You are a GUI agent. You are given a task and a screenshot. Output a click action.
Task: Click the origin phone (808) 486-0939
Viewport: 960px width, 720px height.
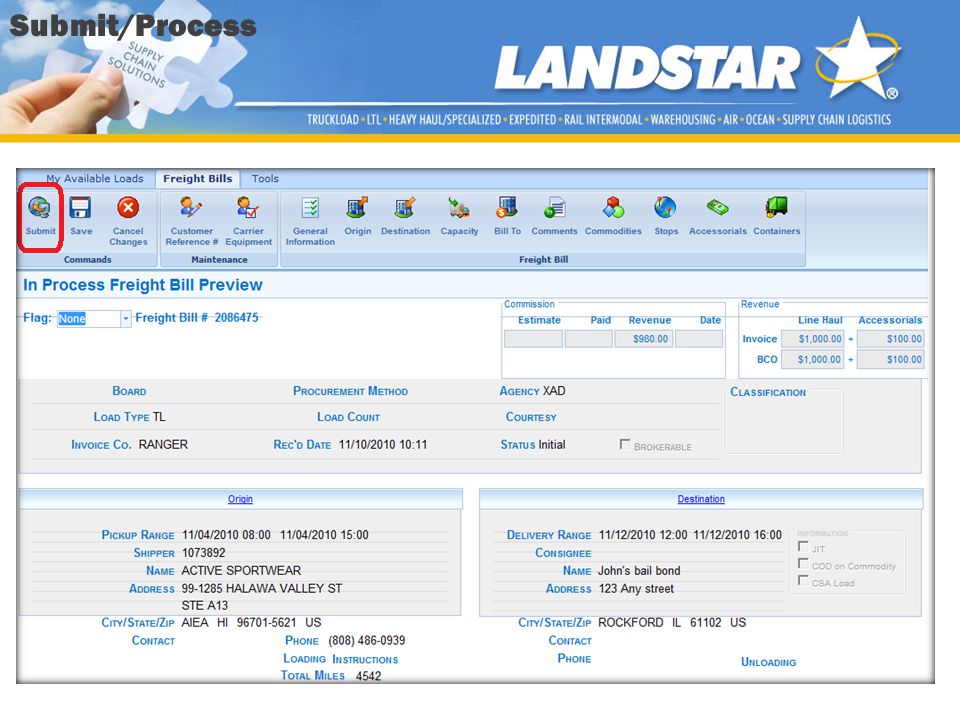367,640
